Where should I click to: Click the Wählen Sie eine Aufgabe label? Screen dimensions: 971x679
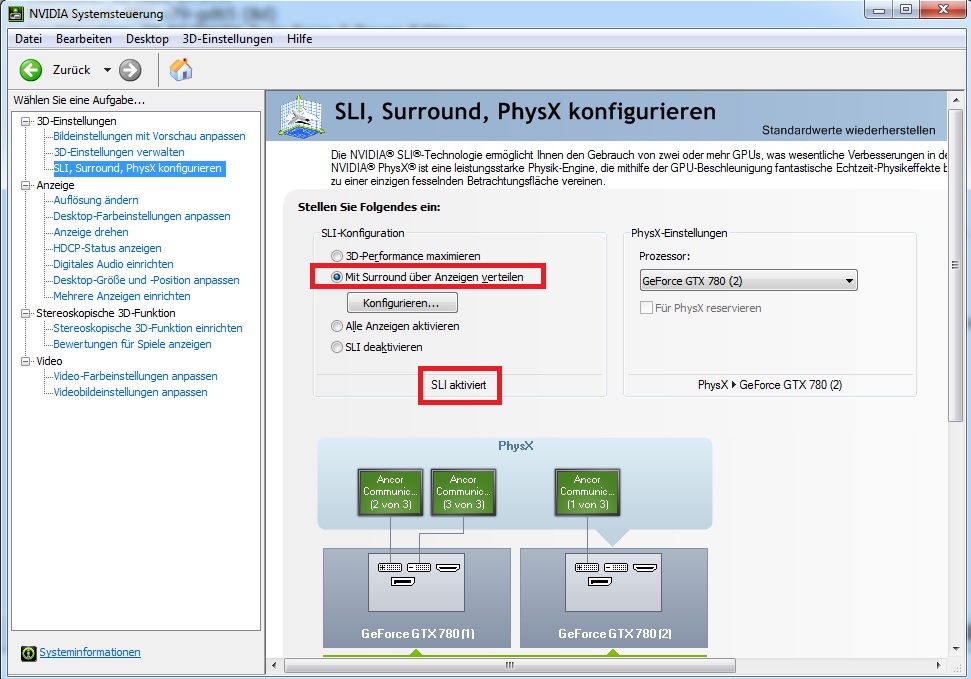tap(79, 100)
